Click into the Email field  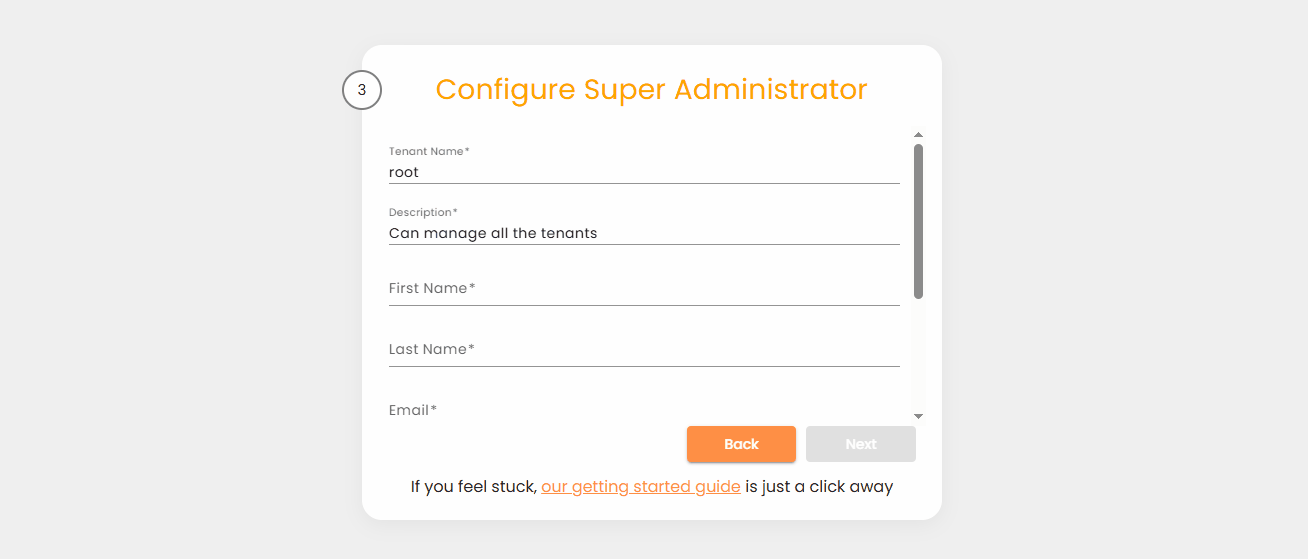point(644,410)
